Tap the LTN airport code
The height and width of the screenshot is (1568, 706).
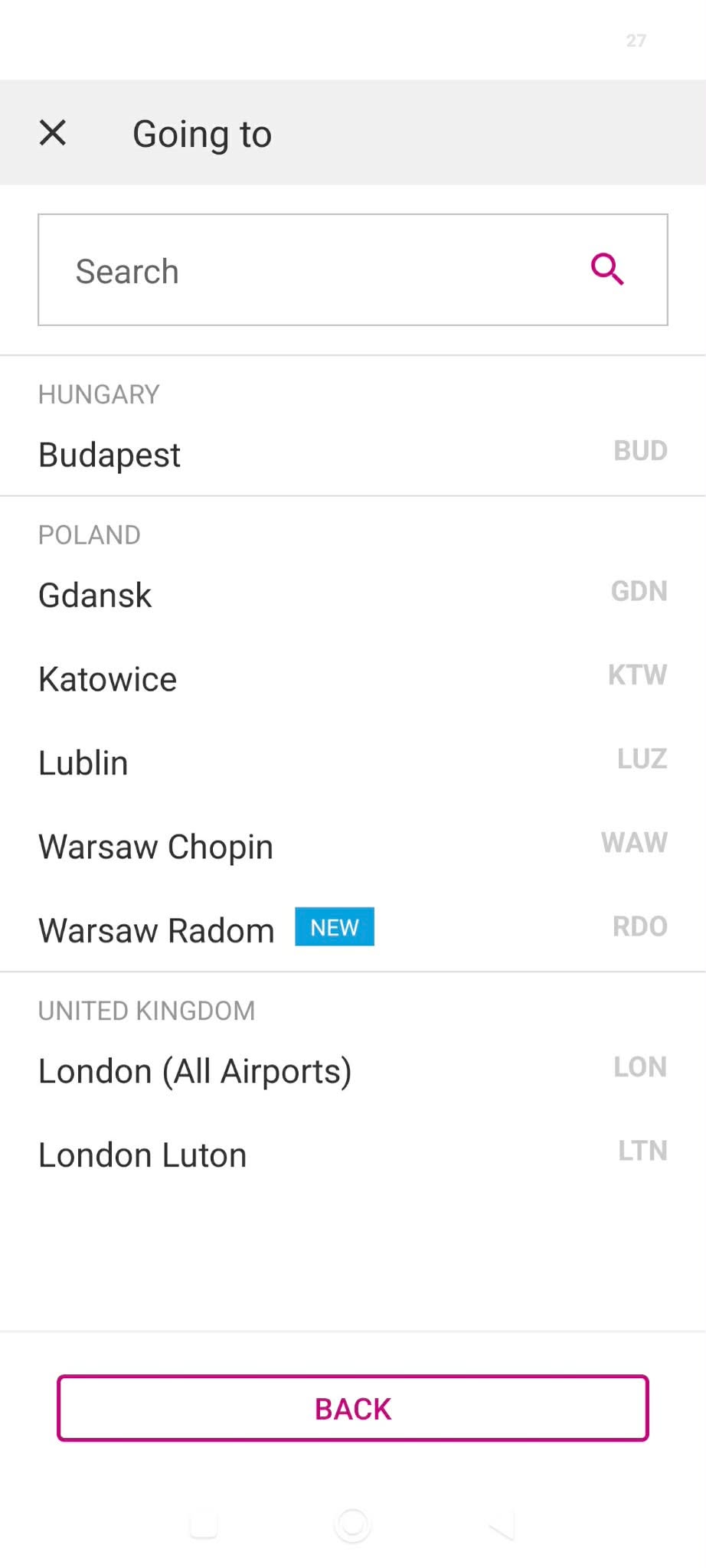pos(642,1151)
